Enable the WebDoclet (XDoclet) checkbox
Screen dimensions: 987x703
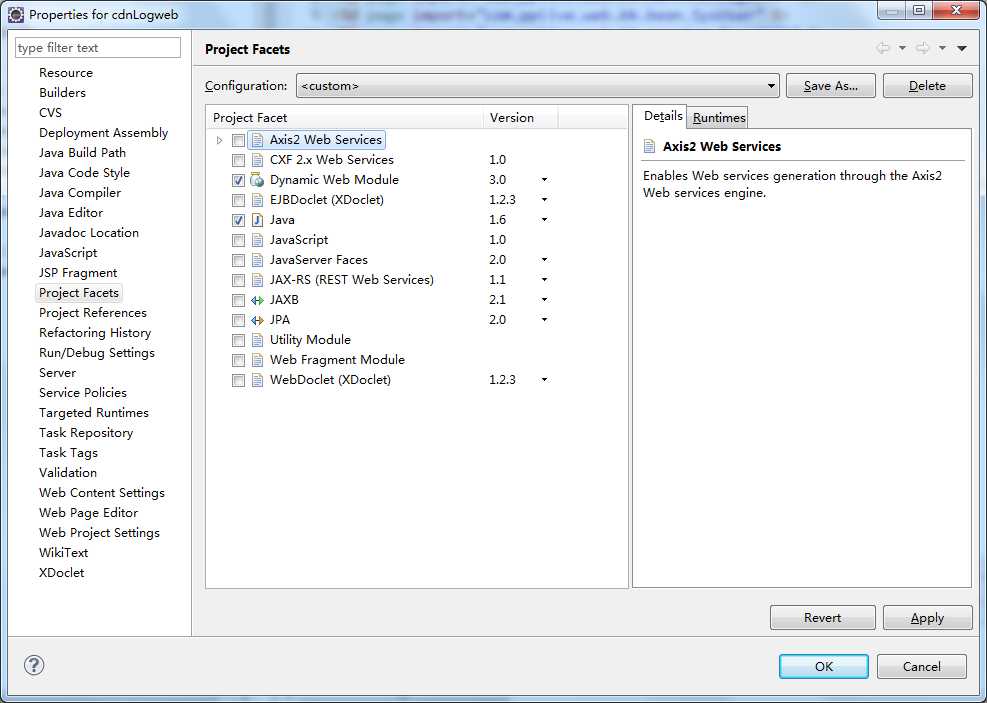(x=239, y=381)
